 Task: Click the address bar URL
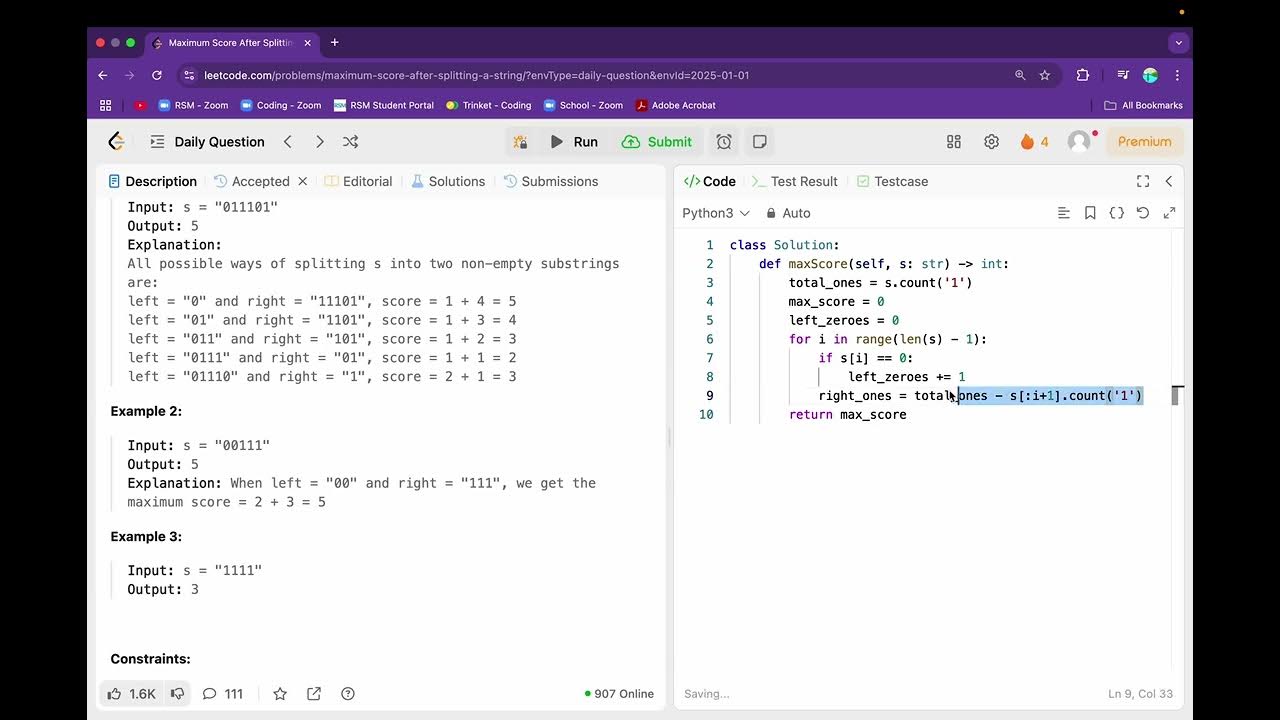476,75
